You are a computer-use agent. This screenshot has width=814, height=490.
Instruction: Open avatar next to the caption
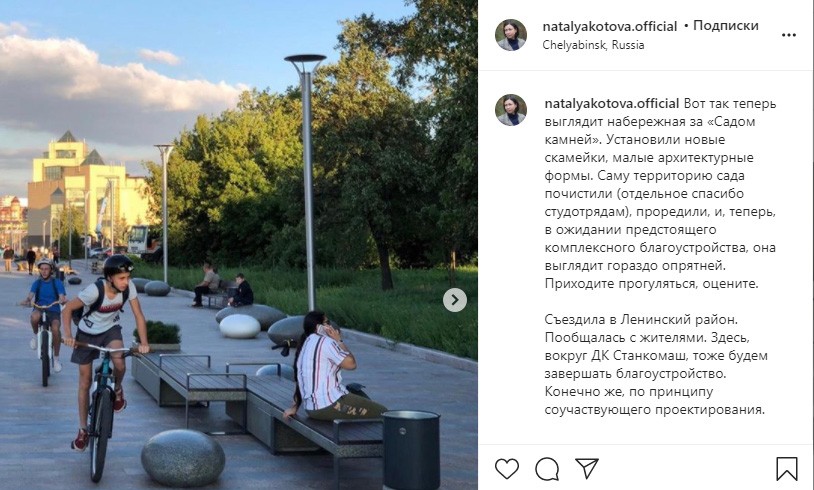tap(511, 110)
